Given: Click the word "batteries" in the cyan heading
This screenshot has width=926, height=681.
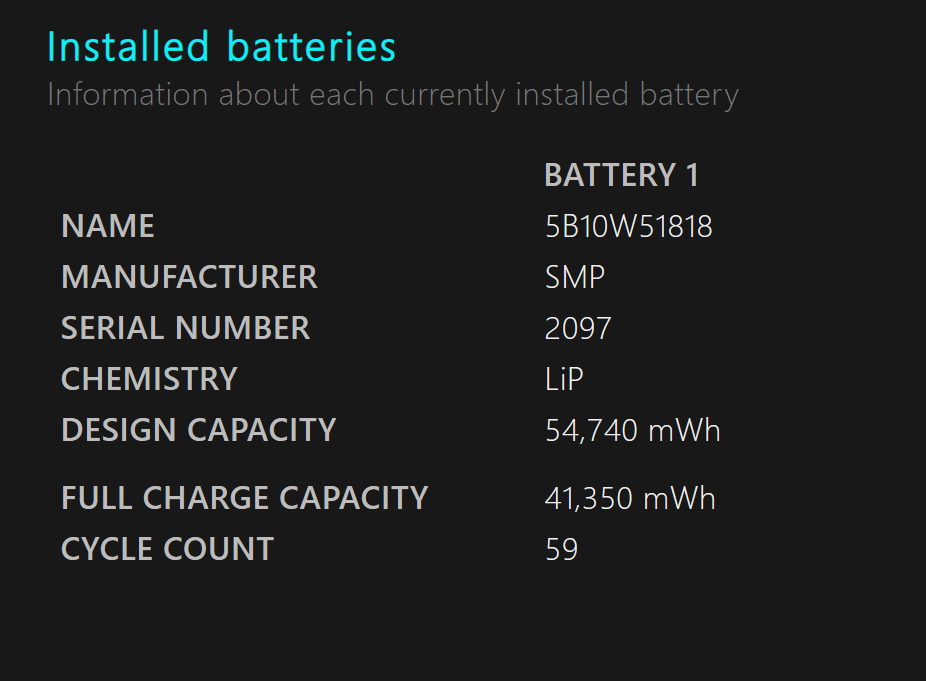Looking at the screenshot, I should (x=312, y=47).
